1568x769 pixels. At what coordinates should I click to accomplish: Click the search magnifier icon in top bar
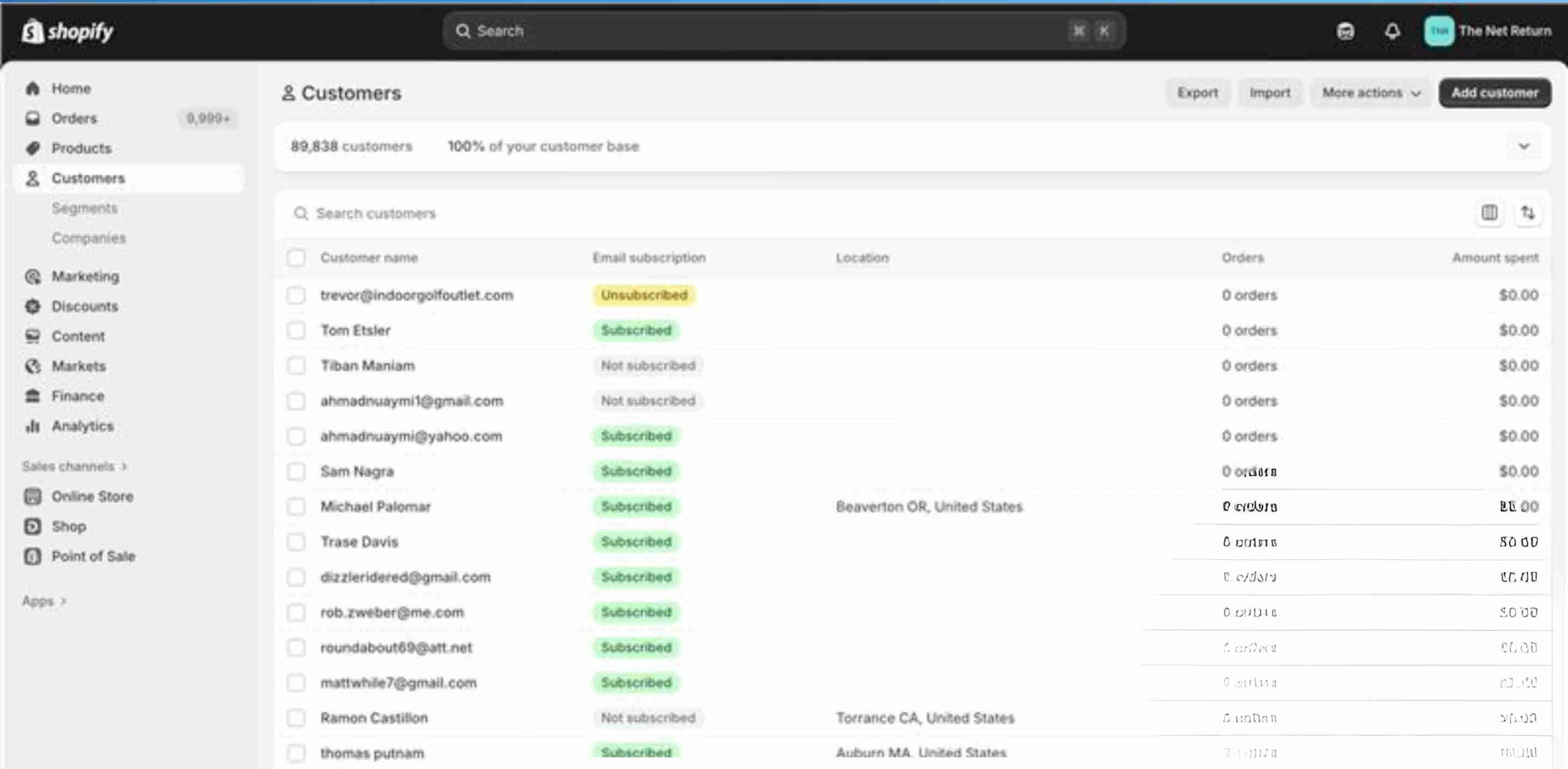[x=463, y=31]
